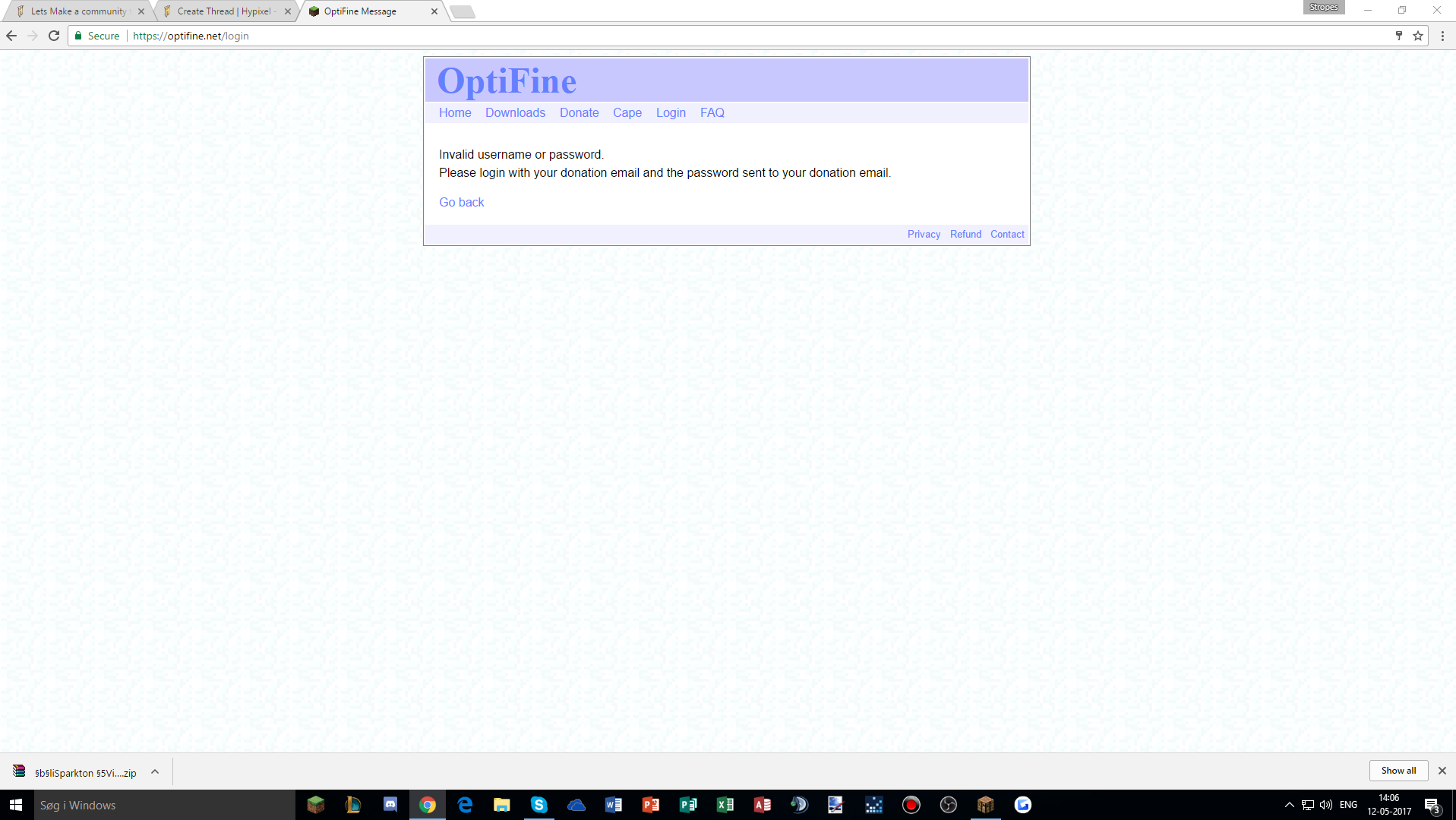Launch Microsoft Word from the taskbar

click(x=614, y=805)
